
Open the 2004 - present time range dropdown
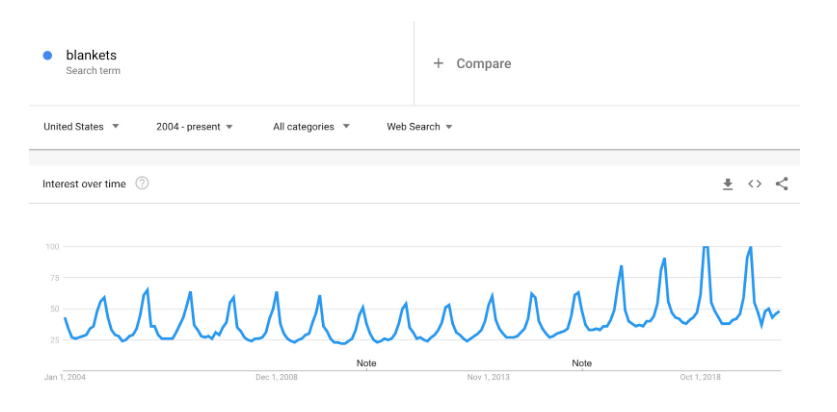[194, 127]
